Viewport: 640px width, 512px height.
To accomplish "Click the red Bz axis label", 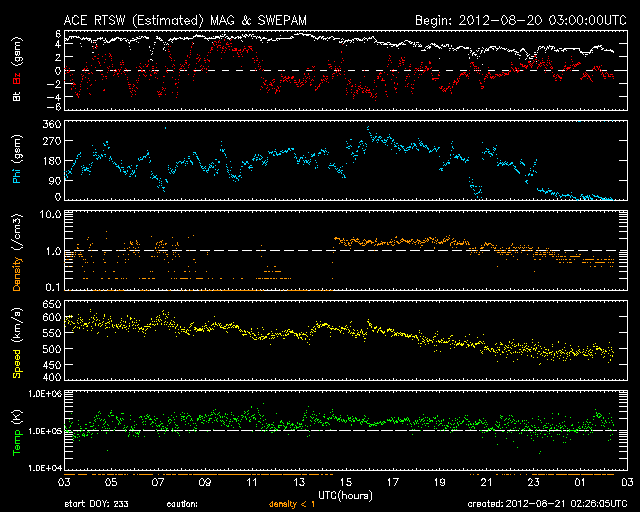I will (x=17, y=78).
